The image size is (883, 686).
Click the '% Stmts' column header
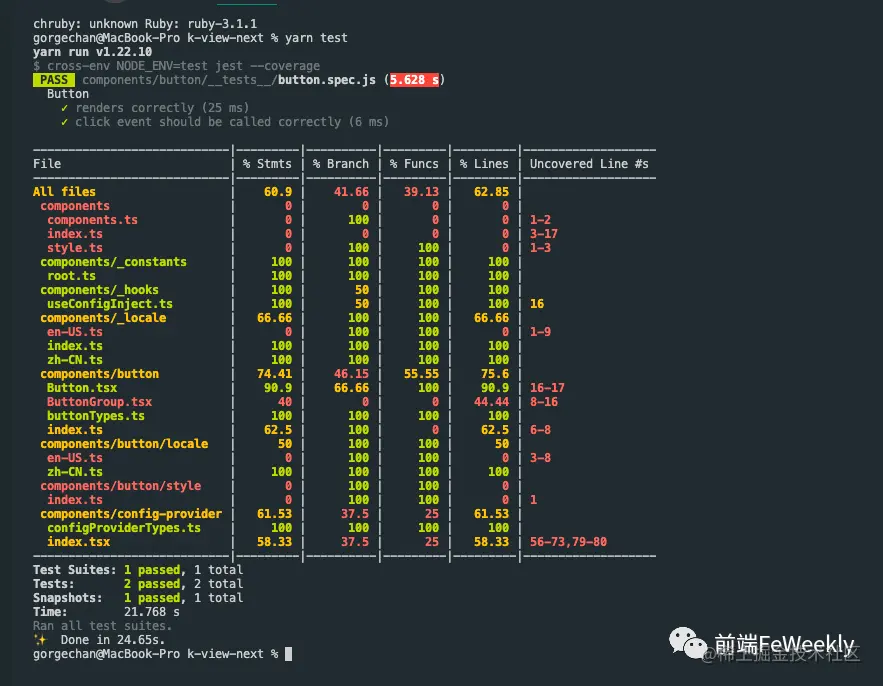[267, 164]
